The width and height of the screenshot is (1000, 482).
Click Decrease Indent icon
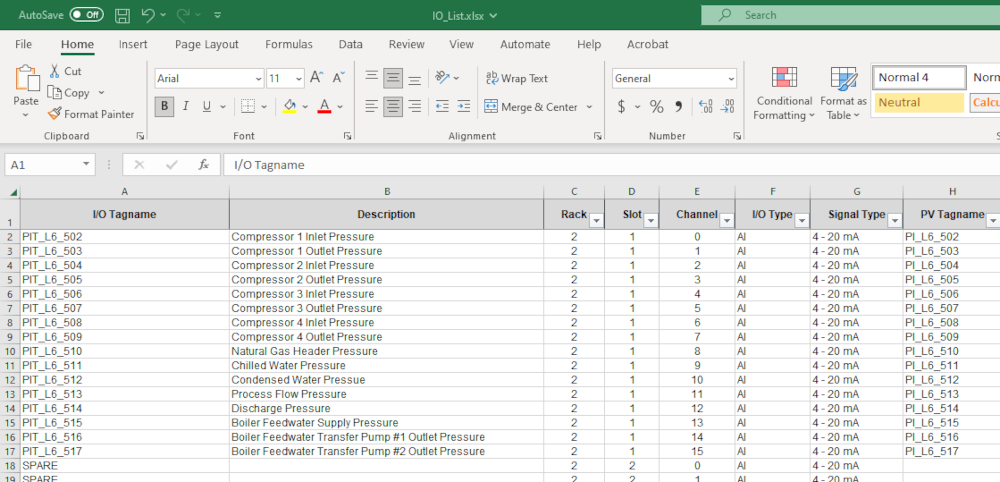point(442,106)
